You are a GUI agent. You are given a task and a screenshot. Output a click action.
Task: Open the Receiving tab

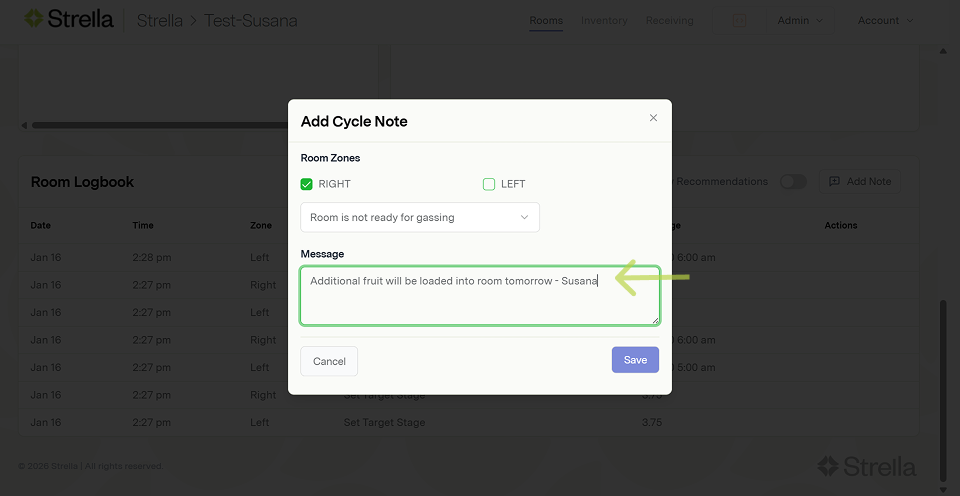point(669,20)
